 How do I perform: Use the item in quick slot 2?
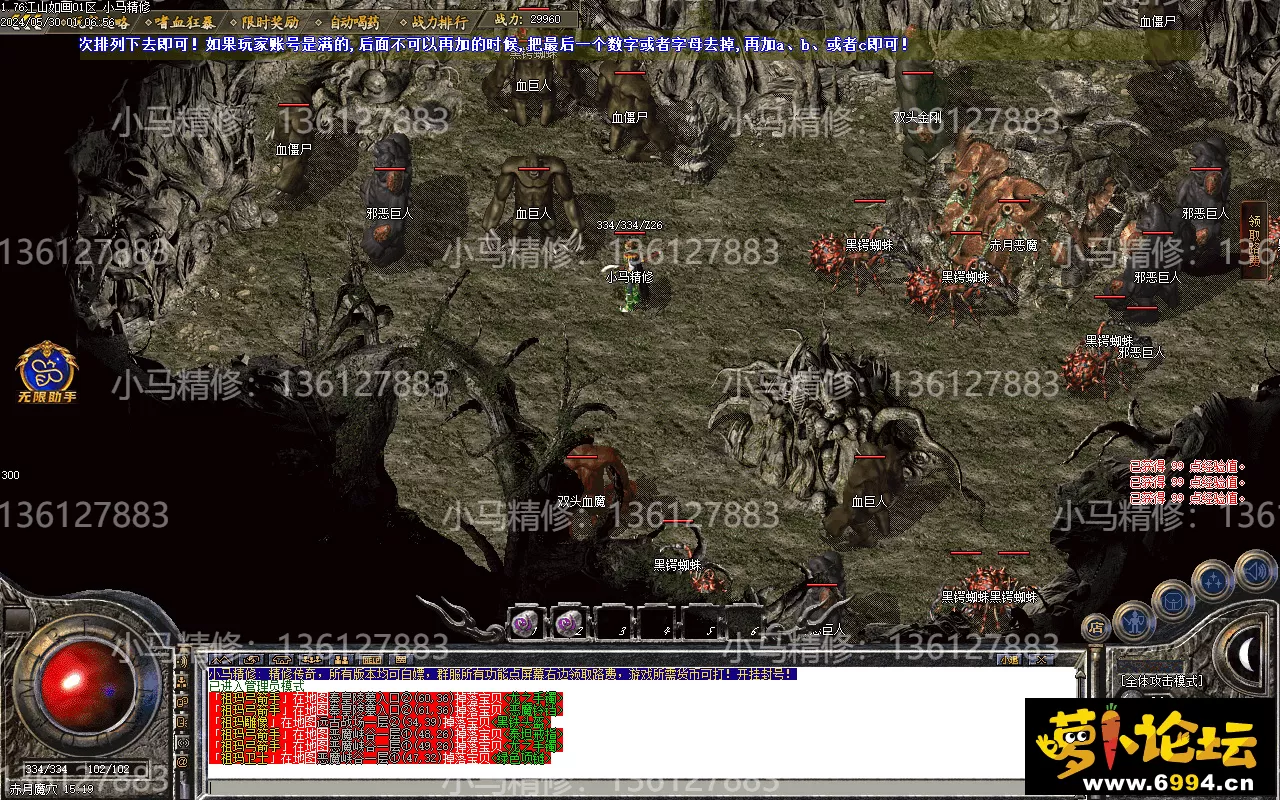(x=569, y=622)
